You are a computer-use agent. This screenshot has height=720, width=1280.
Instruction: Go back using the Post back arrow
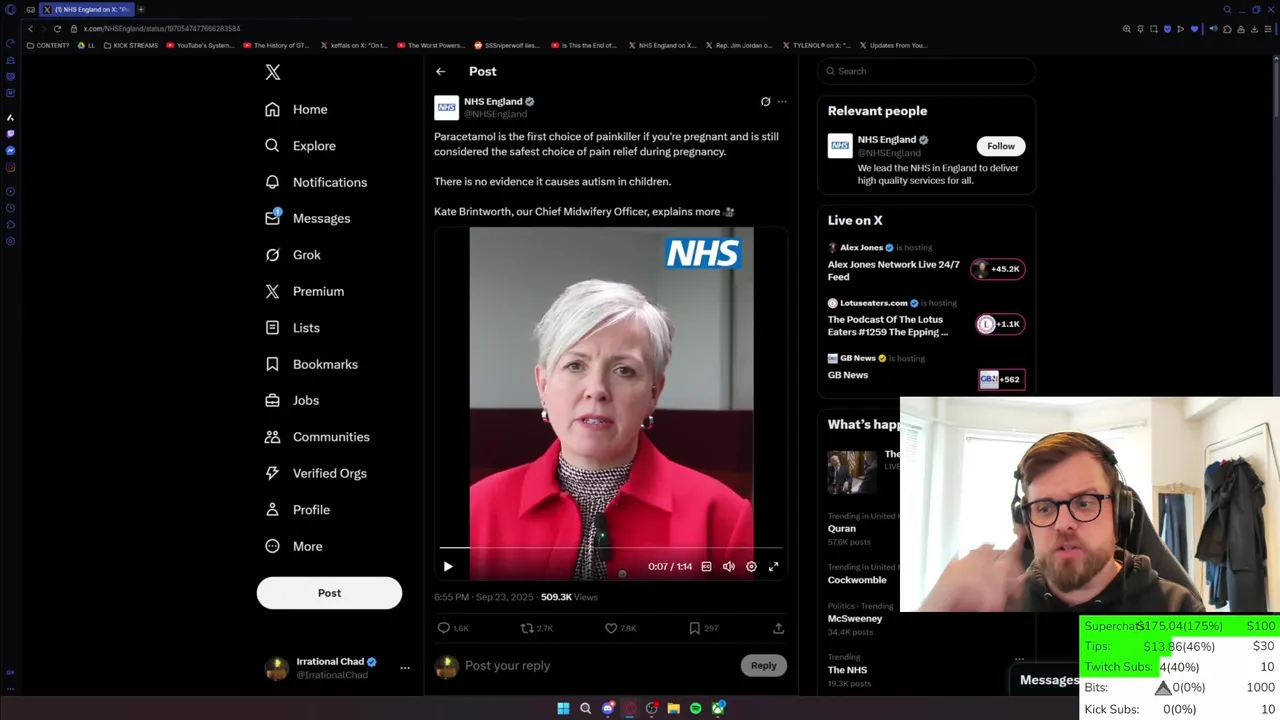click(x=440, y=71)
